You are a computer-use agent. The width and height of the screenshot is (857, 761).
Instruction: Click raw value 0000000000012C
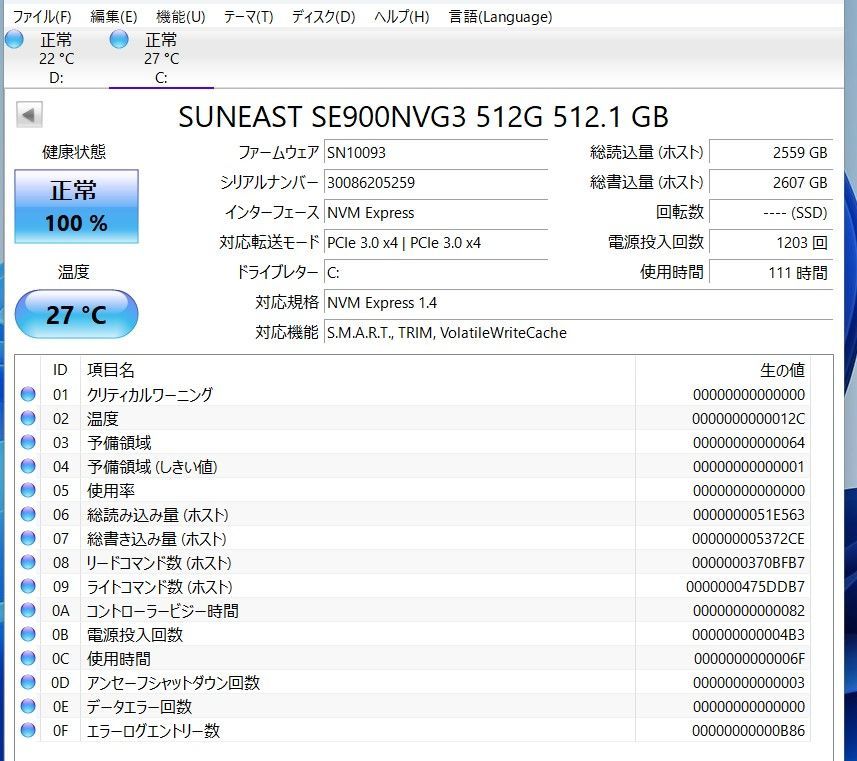[748, 419]
